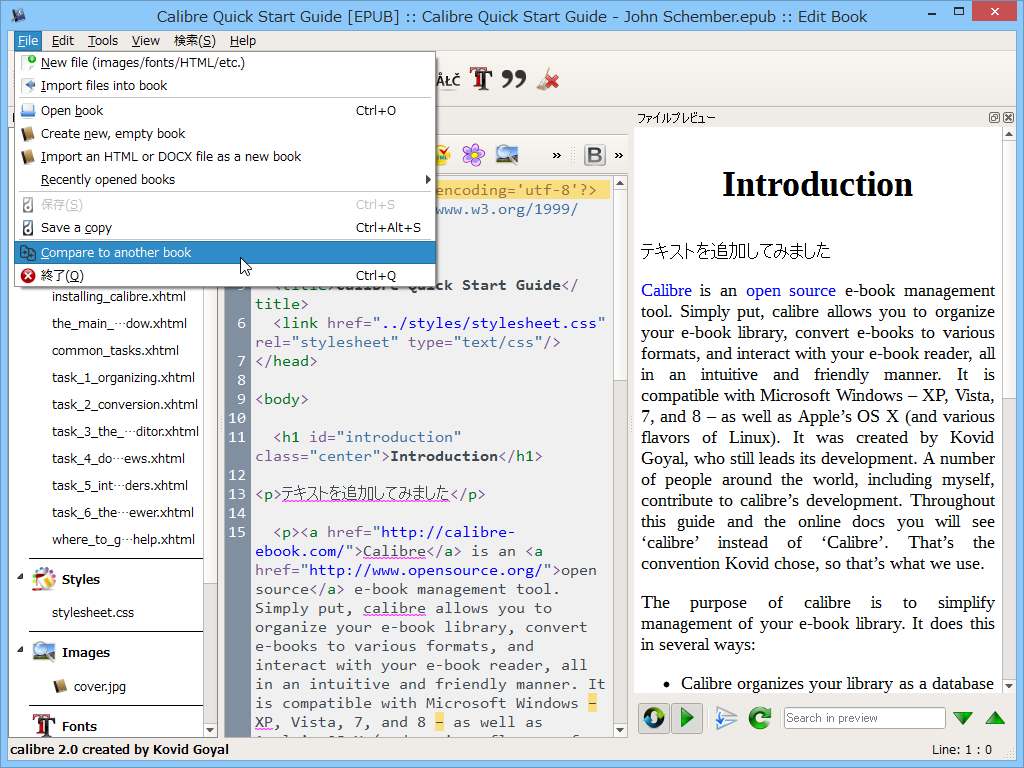The height and width of the screenshot is (768, 1024).
Task: Click the ÅŁČ special characters toolbar icon
Action: tap(449, 80)
